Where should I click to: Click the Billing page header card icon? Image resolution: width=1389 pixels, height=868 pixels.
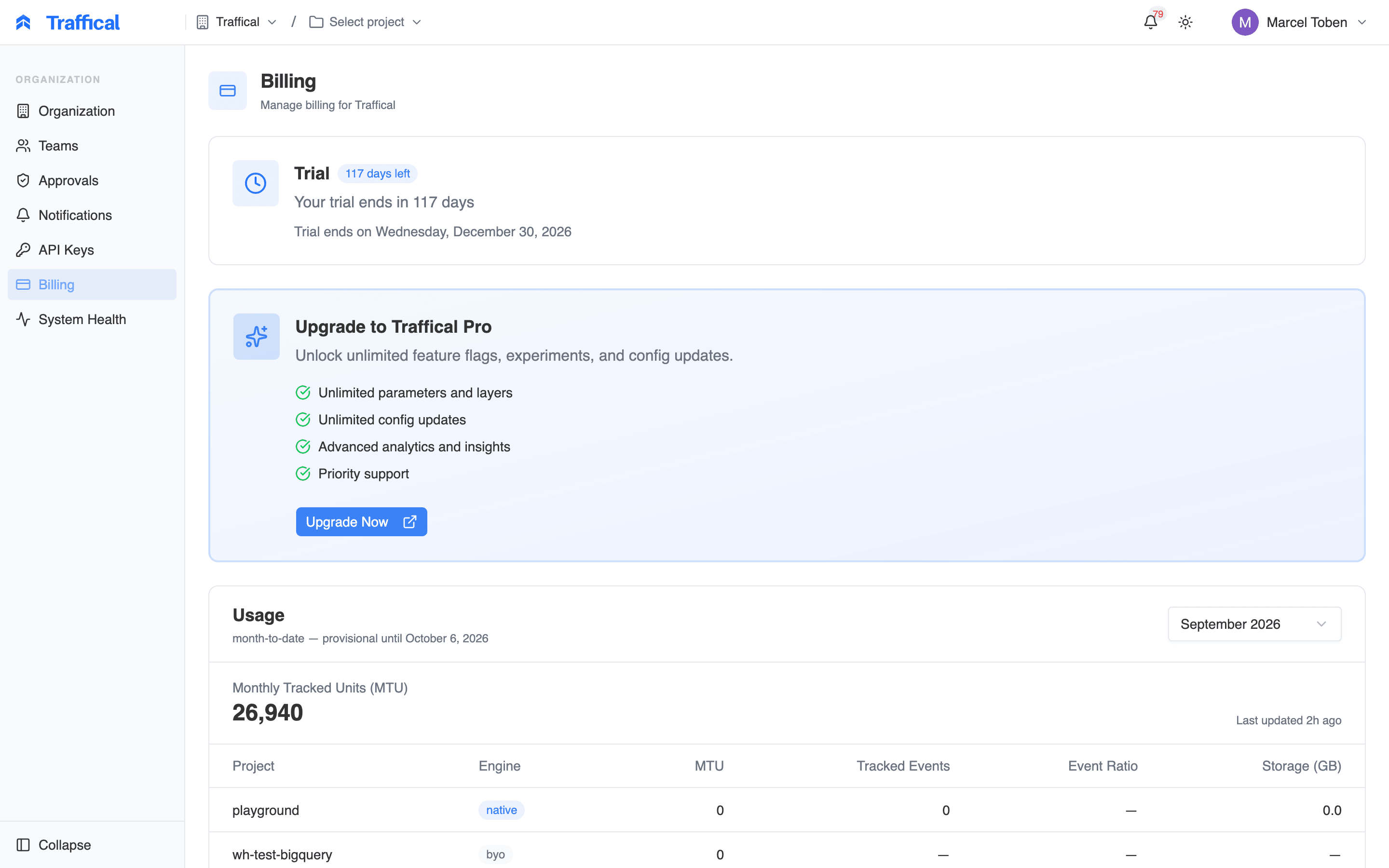[227, 91]
